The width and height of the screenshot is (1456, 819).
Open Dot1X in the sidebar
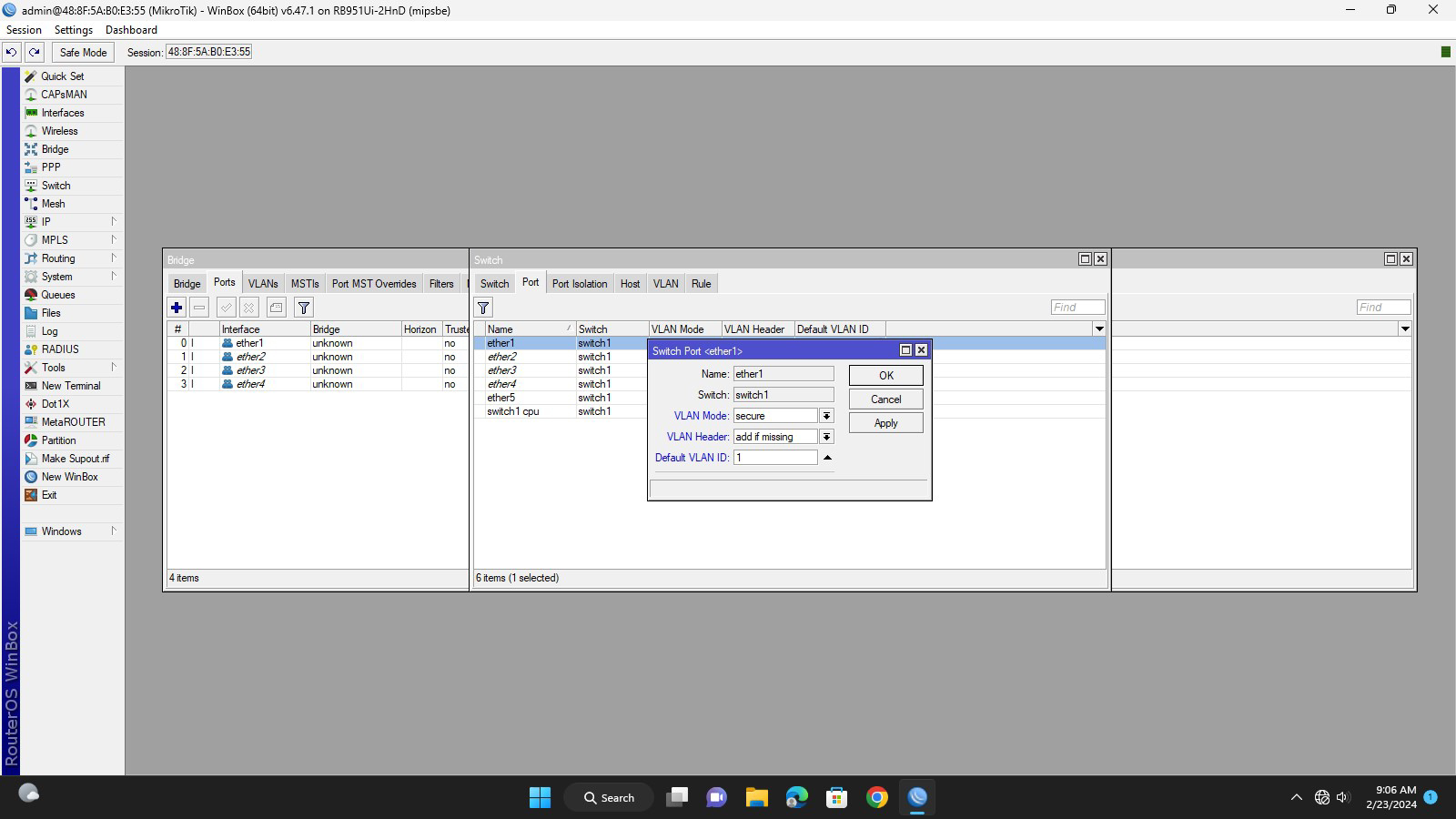(55, 404)
